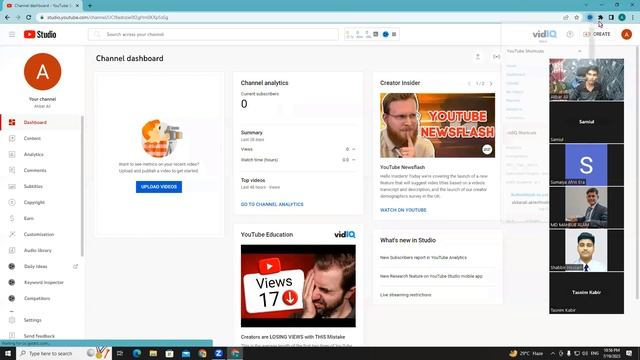
Task: Open Microsoft Edge from the taskbar
Action: pos(136,353)
